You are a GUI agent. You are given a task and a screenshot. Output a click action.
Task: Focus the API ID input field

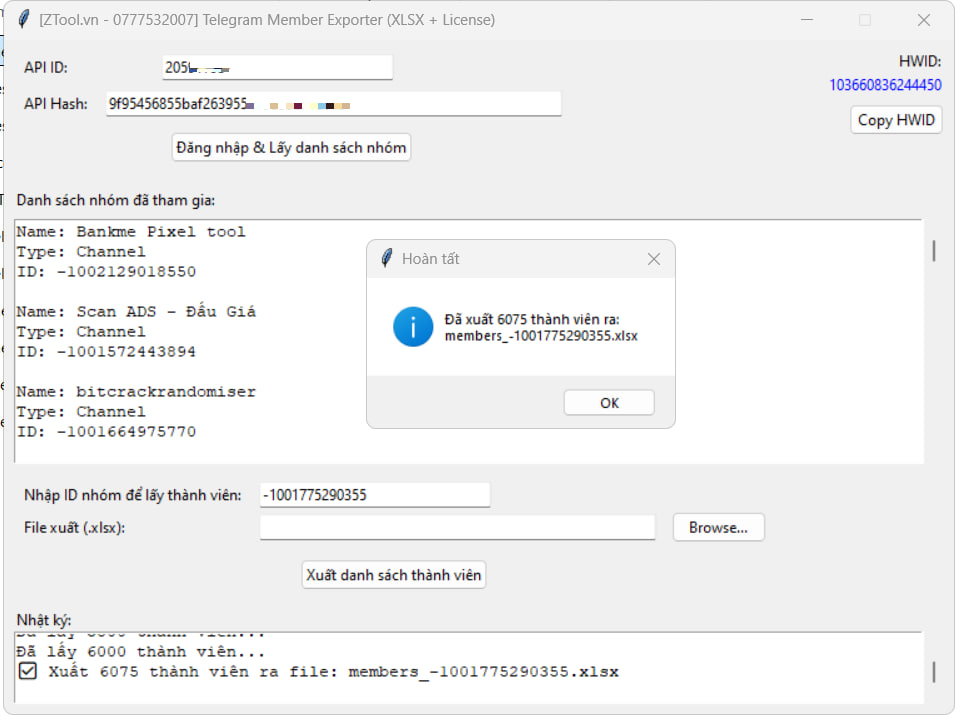click(277, 67)
